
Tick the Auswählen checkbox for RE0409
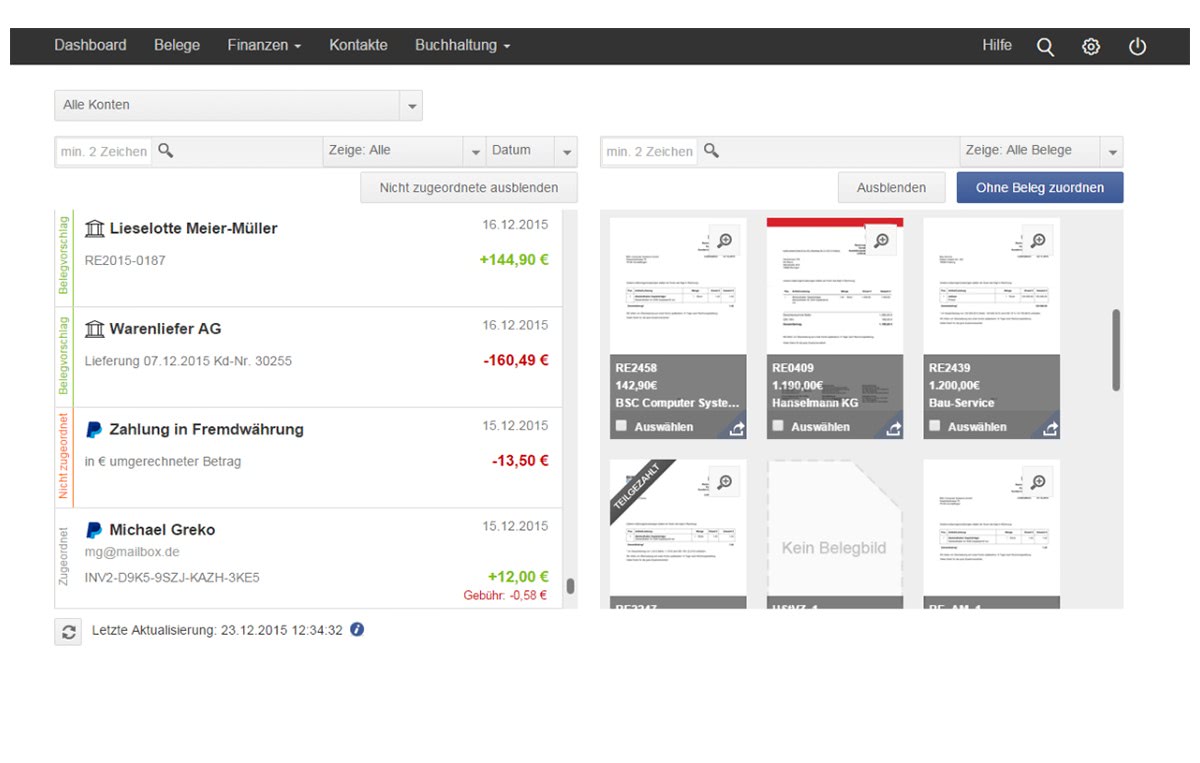tap(778, 426)
